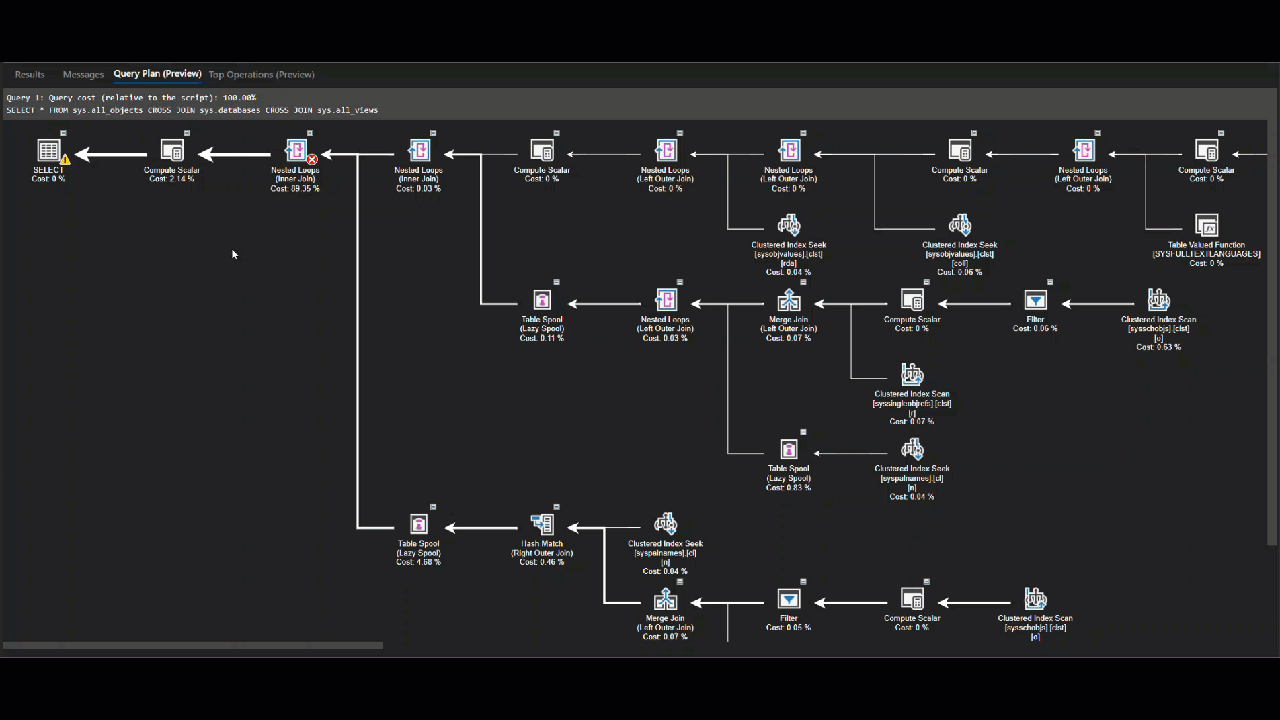Click the Clustered Index Scan [syssingleobjrefs] node
1280x720 pixels.
pyautogui.click(x=912, y=373)
